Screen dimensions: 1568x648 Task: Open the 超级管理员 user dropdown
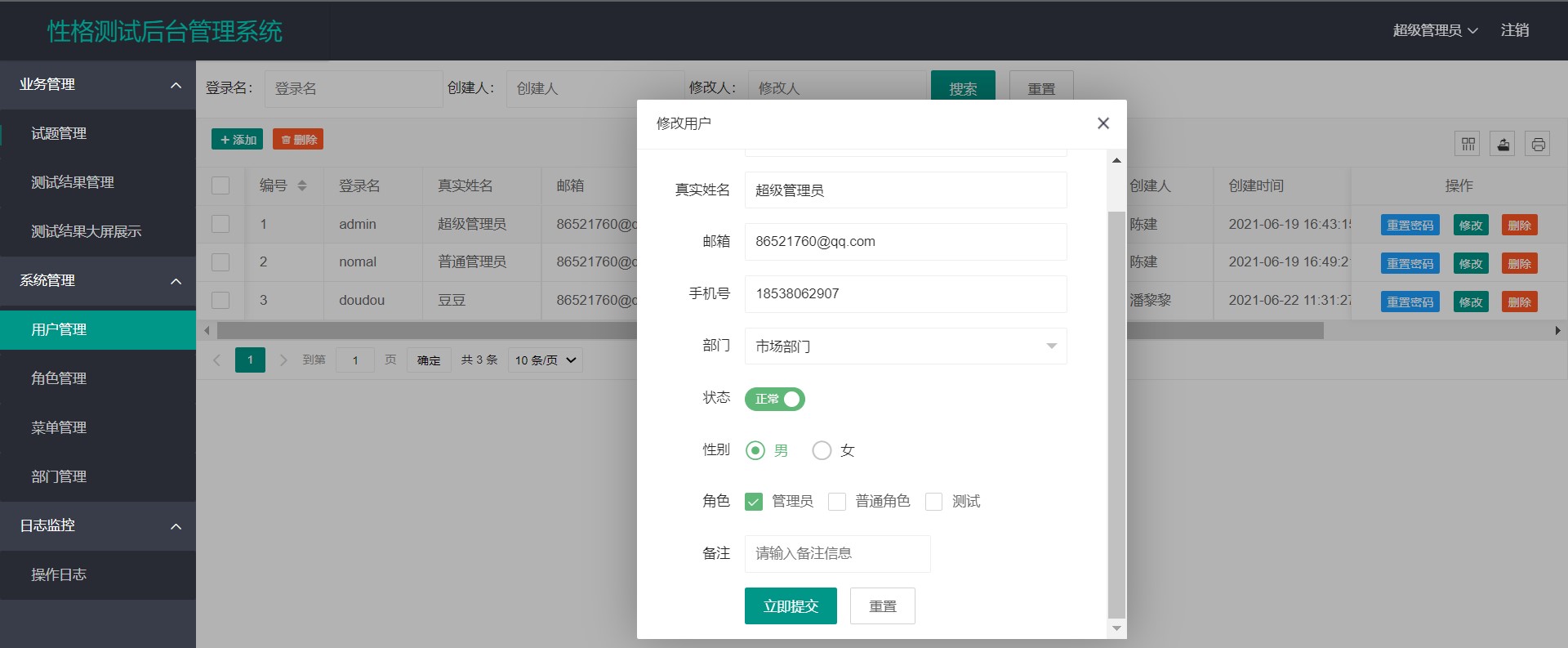1435,30
